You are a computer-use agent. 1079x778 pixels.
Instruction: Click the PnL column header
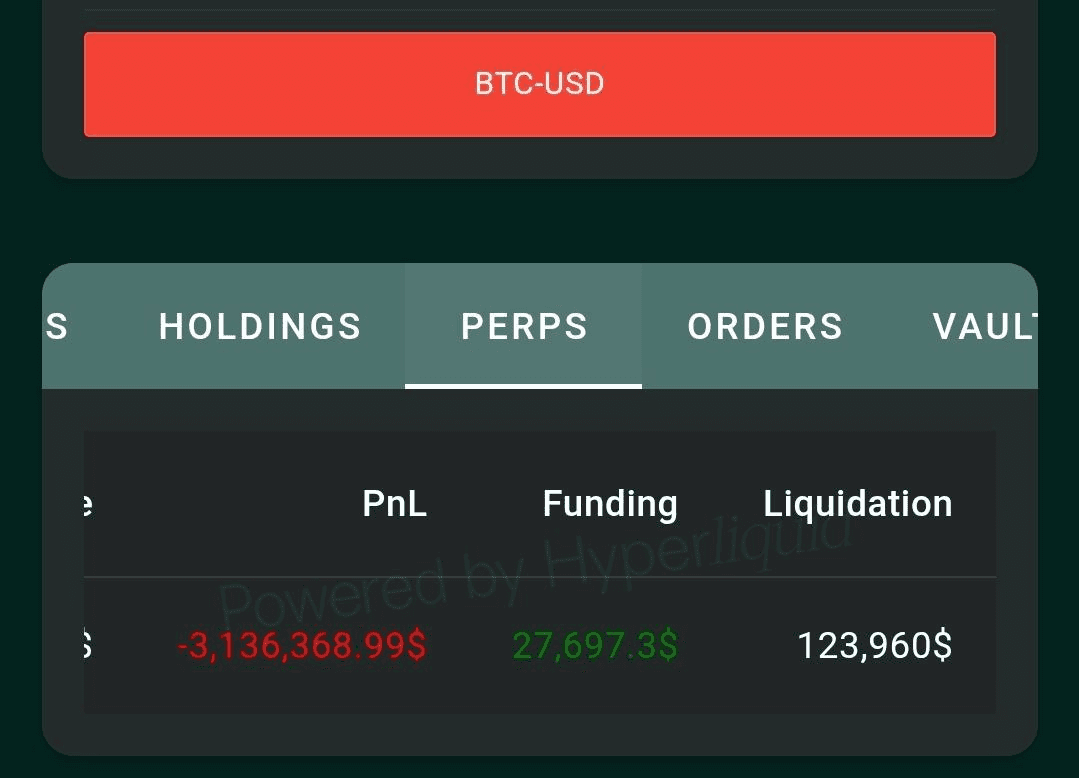coord(394,504)
